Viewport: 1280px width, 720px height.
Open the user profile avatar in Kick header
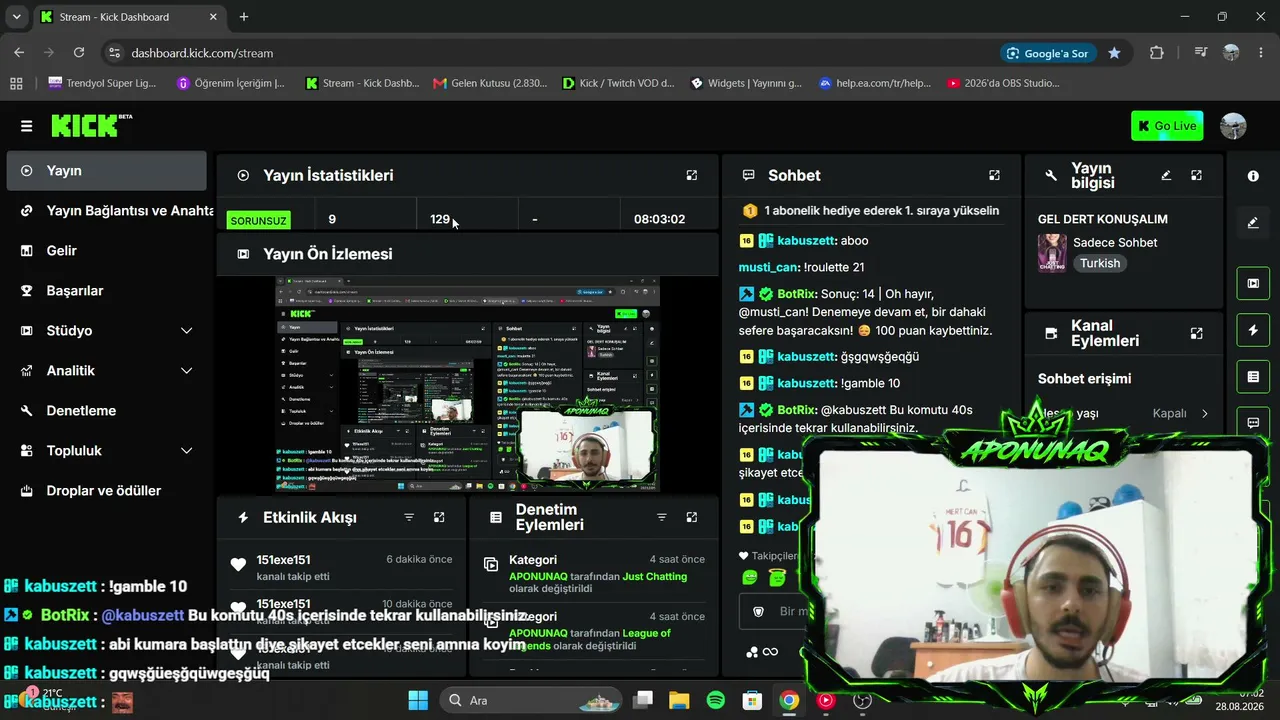click(1233, 126)
